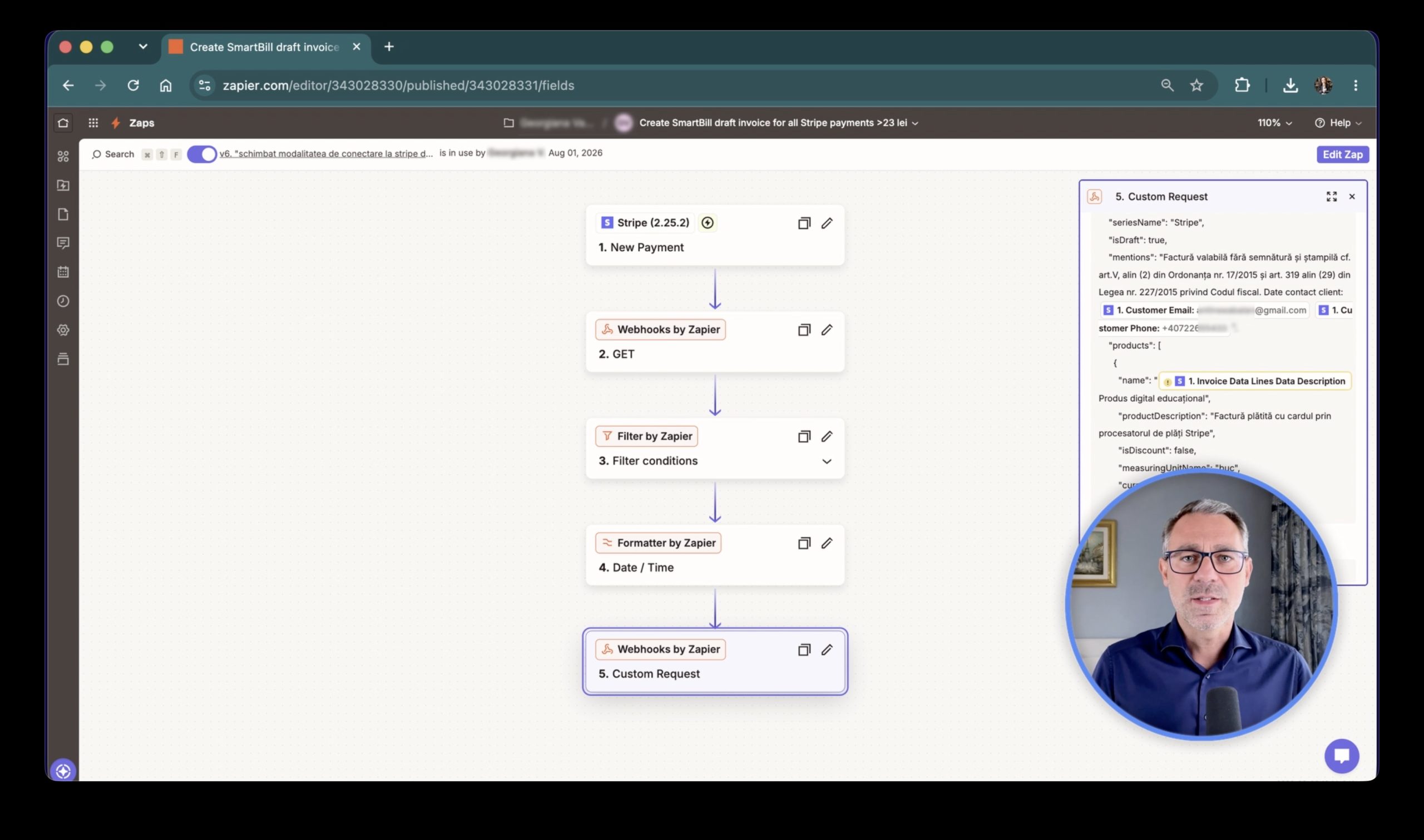Expand the Custom Request panel to fullscreen
The image size is (1424, 840).
tap(1332, 196)
